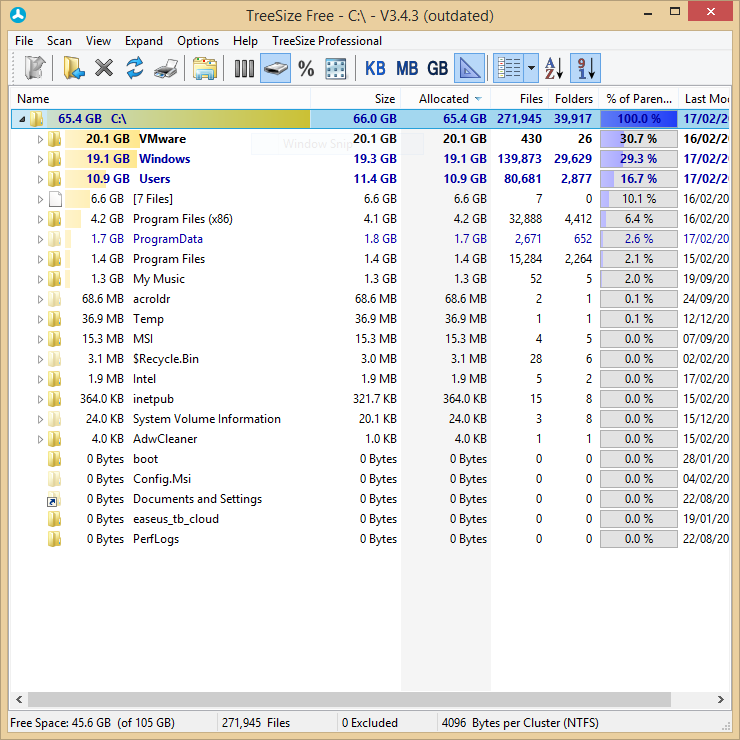Click the AdwCleaner folder name
The height and width of the screenshot is (740, 740).
click(x=165, y=439)
